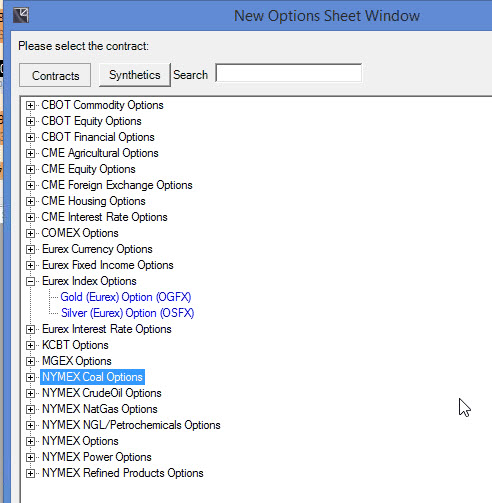Switch to the Synthetics button
This screenshot has width=492, height=503.
coord(135,75)
